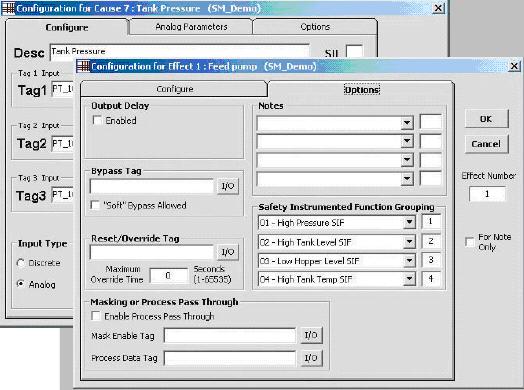
Task: Open the 01 - High Pressure SIF dropdown
Action: point(409,222)
